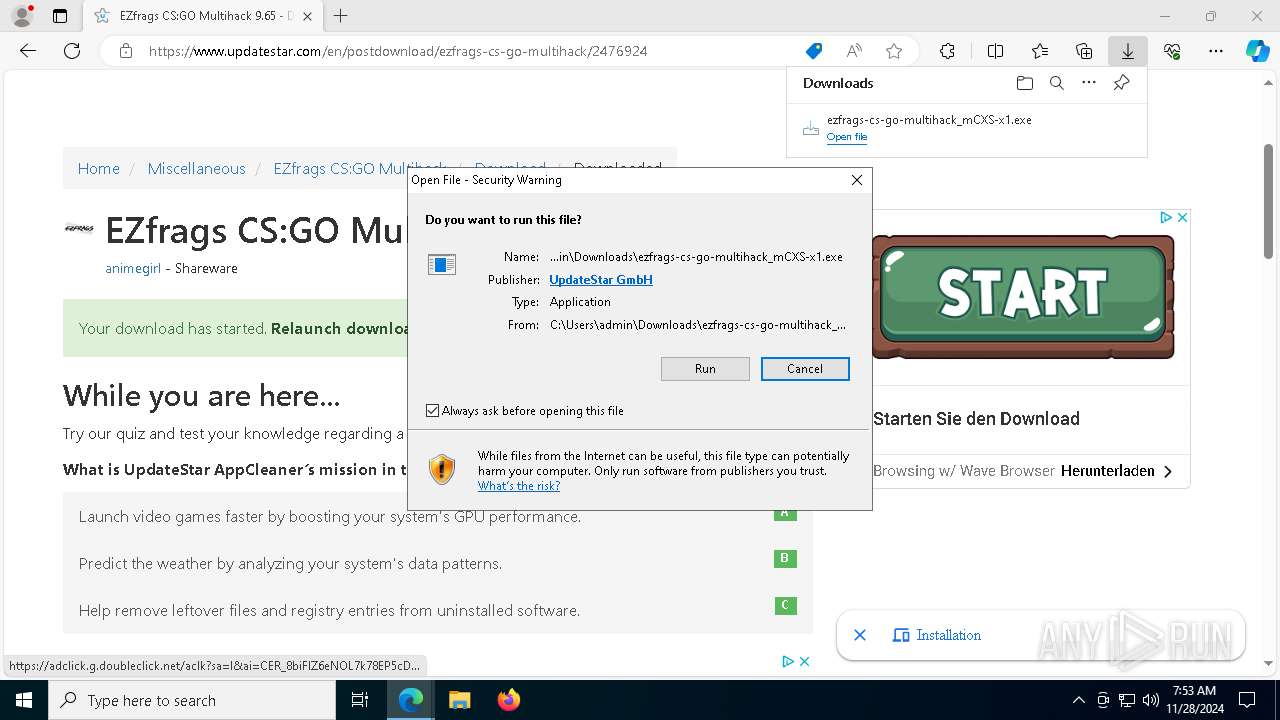The image size is (1280, 720).
Task: Click the downloaded ezfrags exe file entry
Action: (x=929, y=120)
